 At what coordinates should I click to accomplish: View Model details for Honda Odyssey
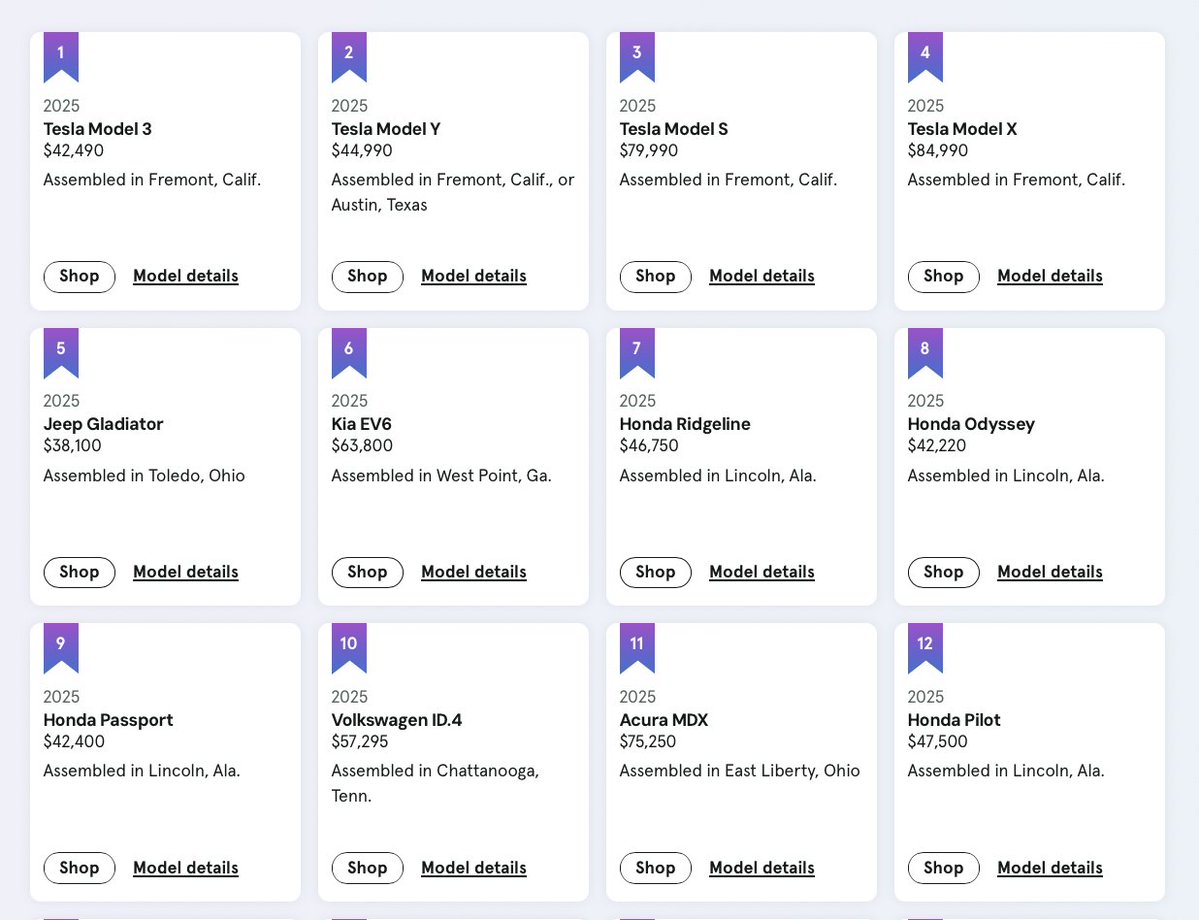[1050, 572]
